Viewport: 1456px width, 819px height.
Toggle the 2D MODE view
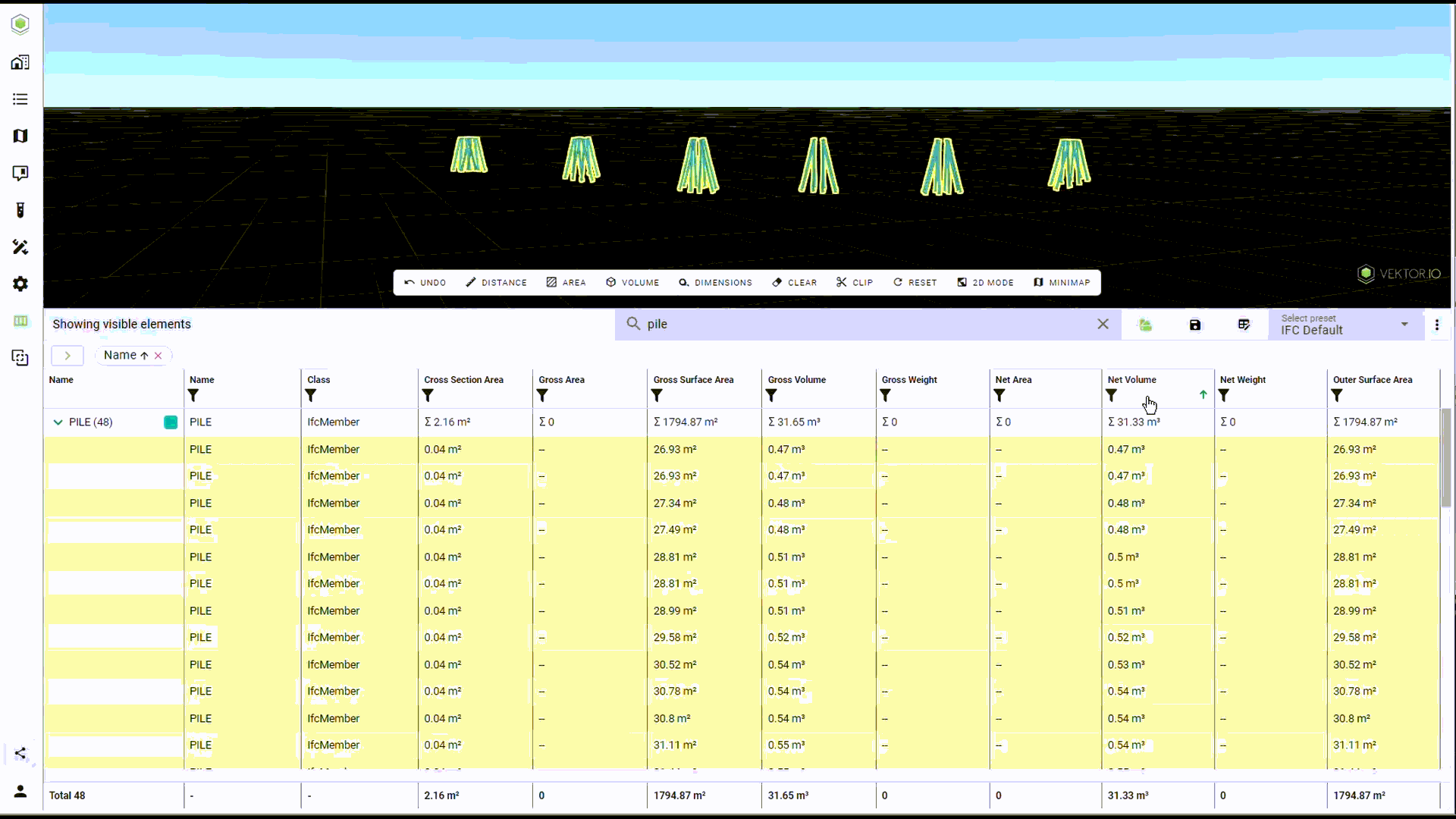coord(985,282)
